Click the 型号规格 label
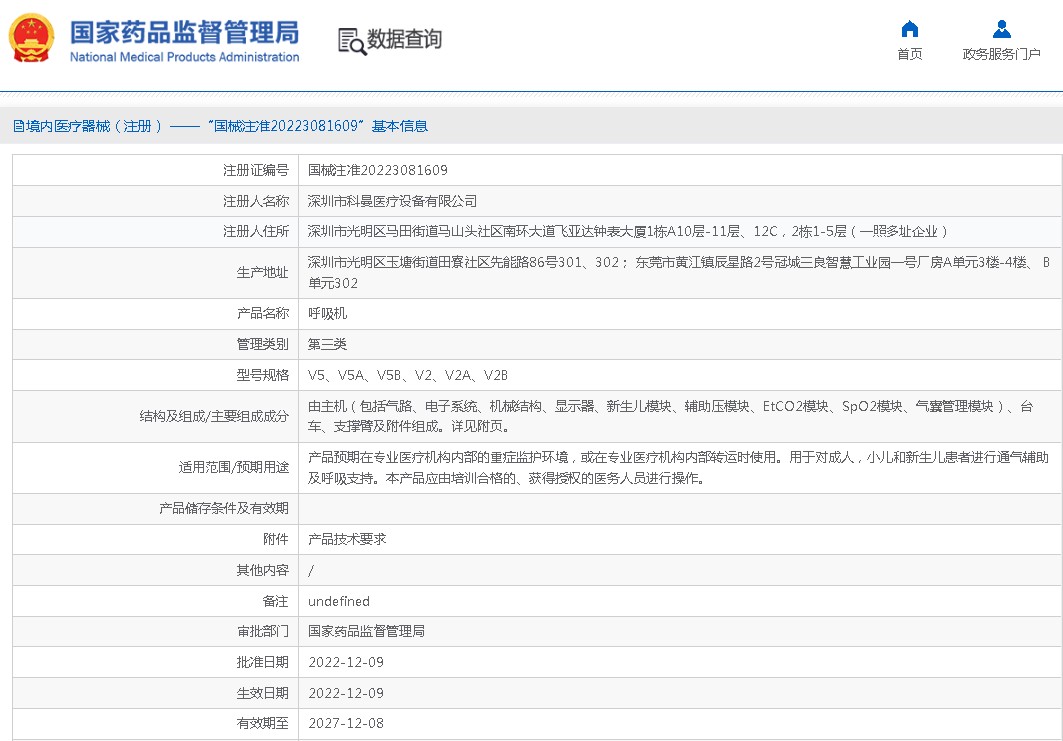Viewport: 1063px width, 741px height. [262, 375]
